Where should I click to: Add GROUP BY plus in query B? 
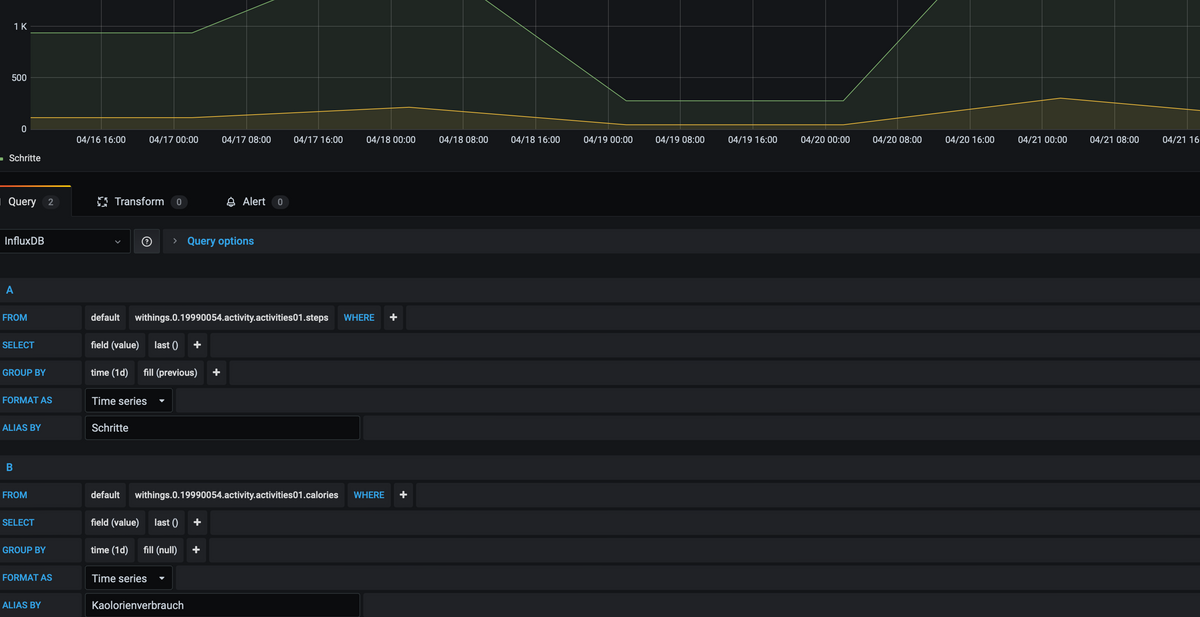(196, 550)
